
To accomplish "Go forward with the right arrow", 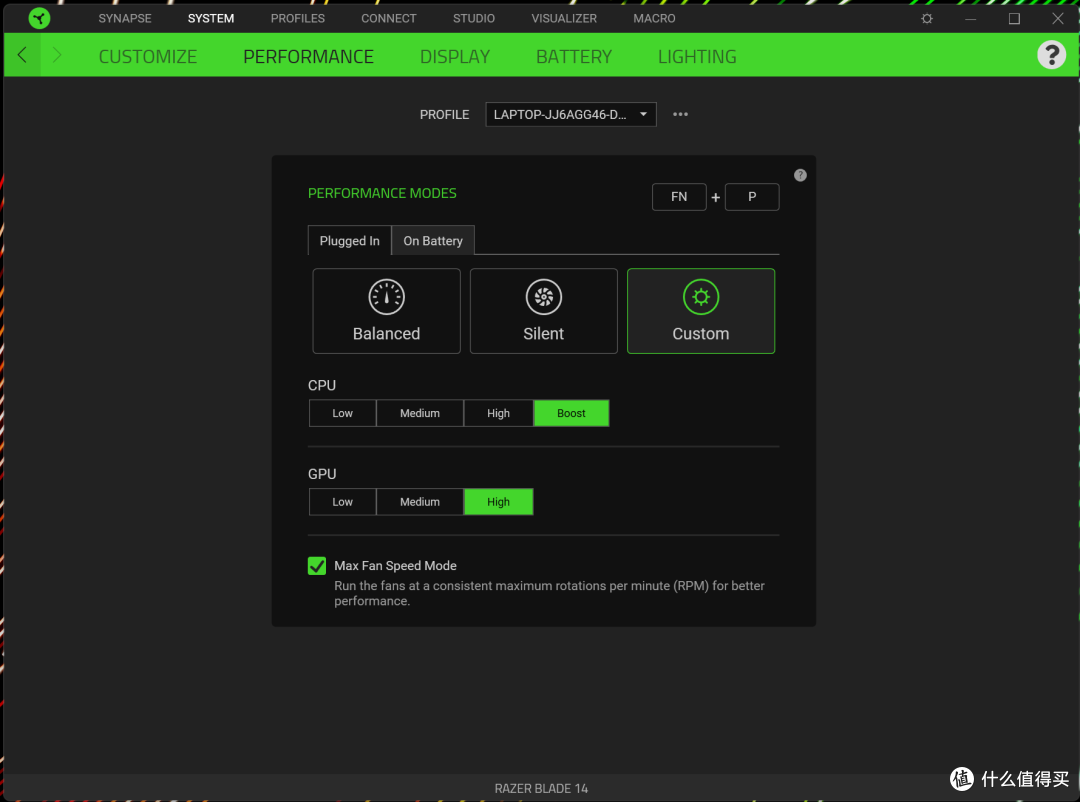I will tap(57, 55).
